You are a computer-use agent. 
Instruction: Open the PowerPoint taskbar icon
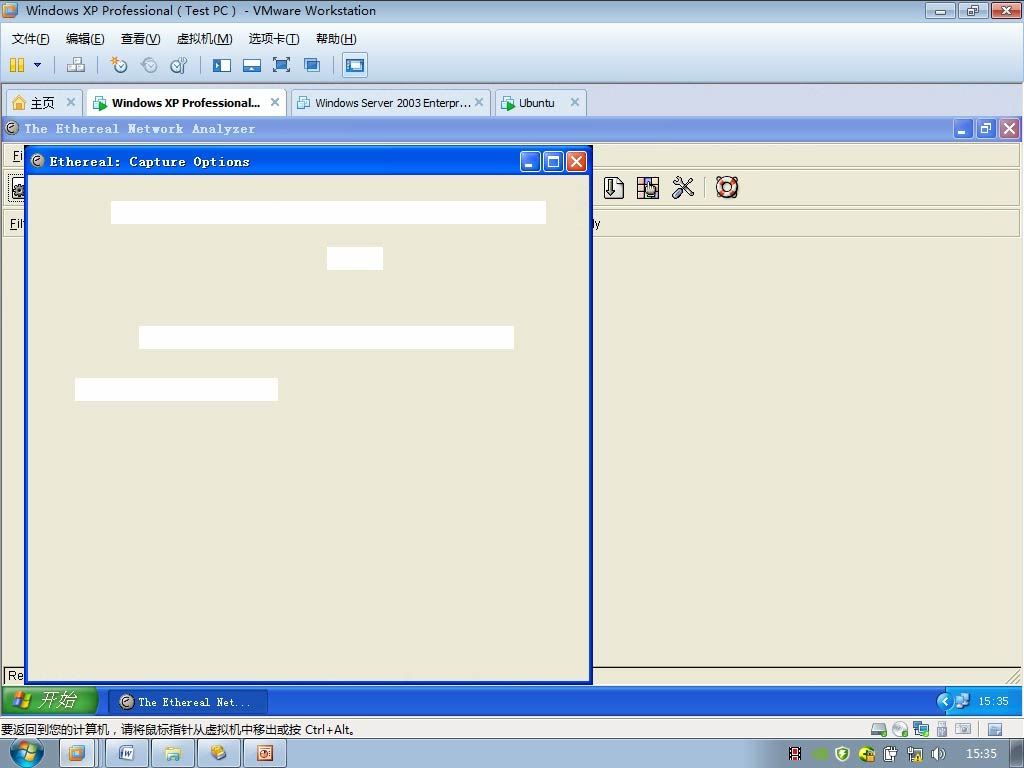click(x=264, y=754)
